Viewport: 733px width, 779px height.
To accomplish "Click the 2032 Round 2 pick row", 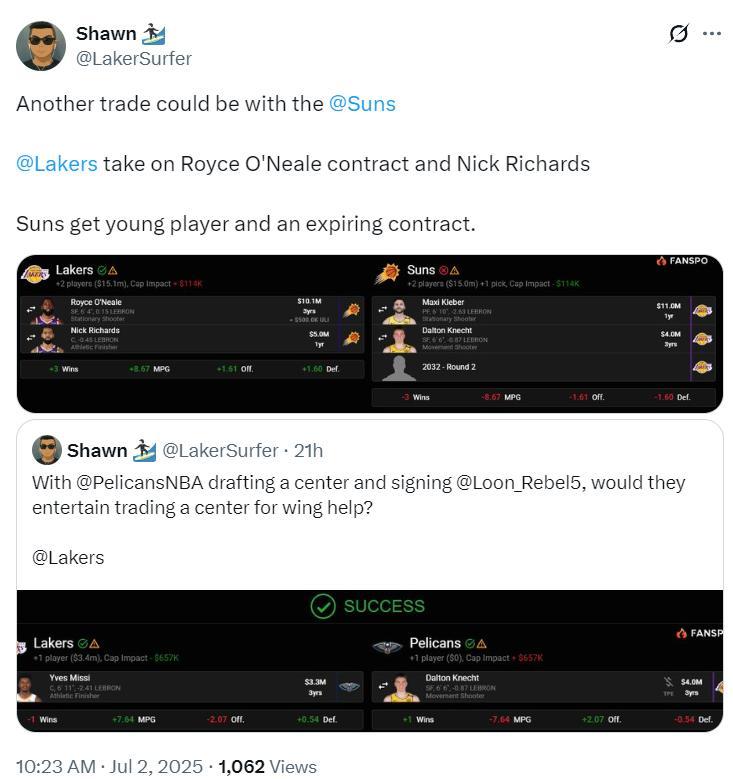I will [544, 367].
